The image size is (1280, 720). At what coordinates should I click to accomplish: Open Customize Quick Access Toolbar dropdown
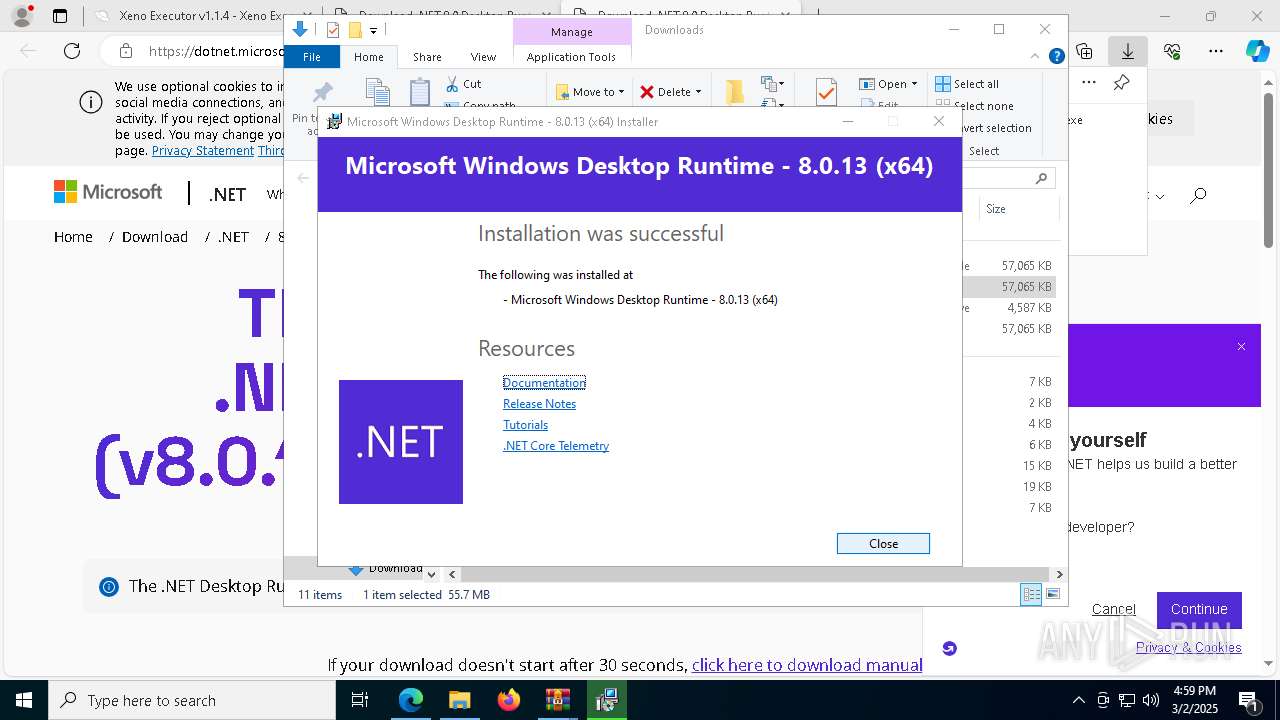coord(373,31)
